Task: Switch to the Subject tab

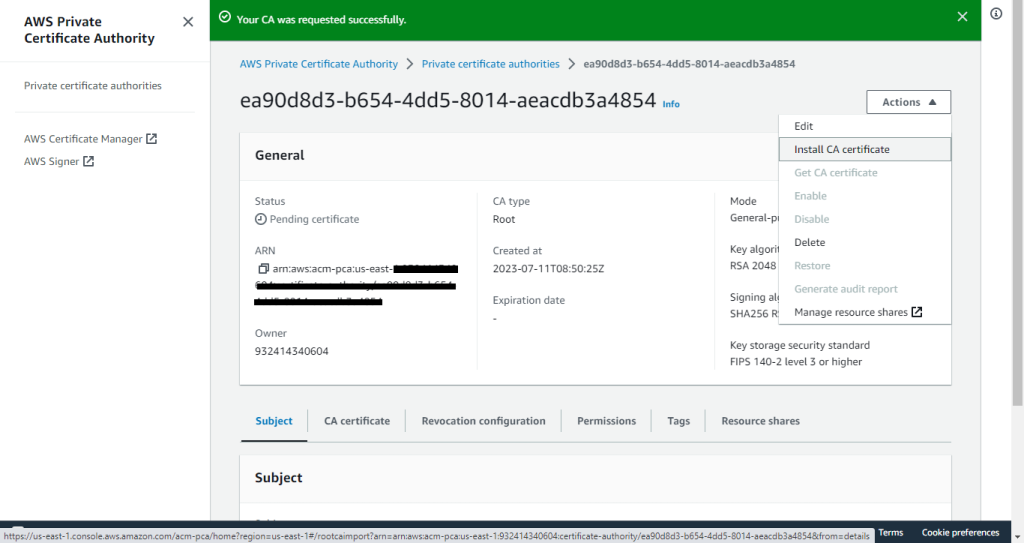Action: pyautogui.click(x=274, y=421)
